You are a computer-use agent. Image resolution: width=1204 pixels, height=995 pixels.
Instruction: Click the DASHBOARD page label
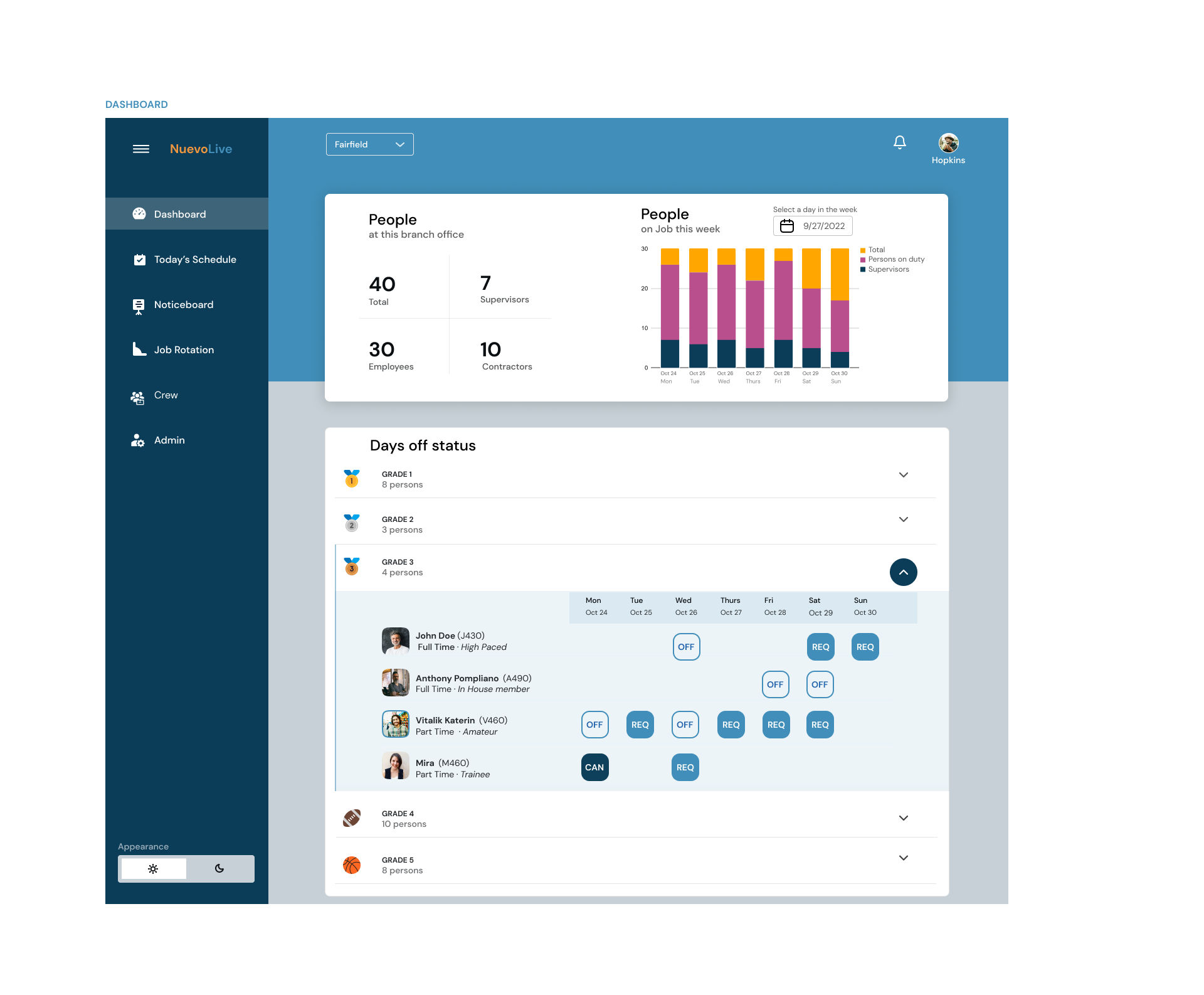coord(136,104)
